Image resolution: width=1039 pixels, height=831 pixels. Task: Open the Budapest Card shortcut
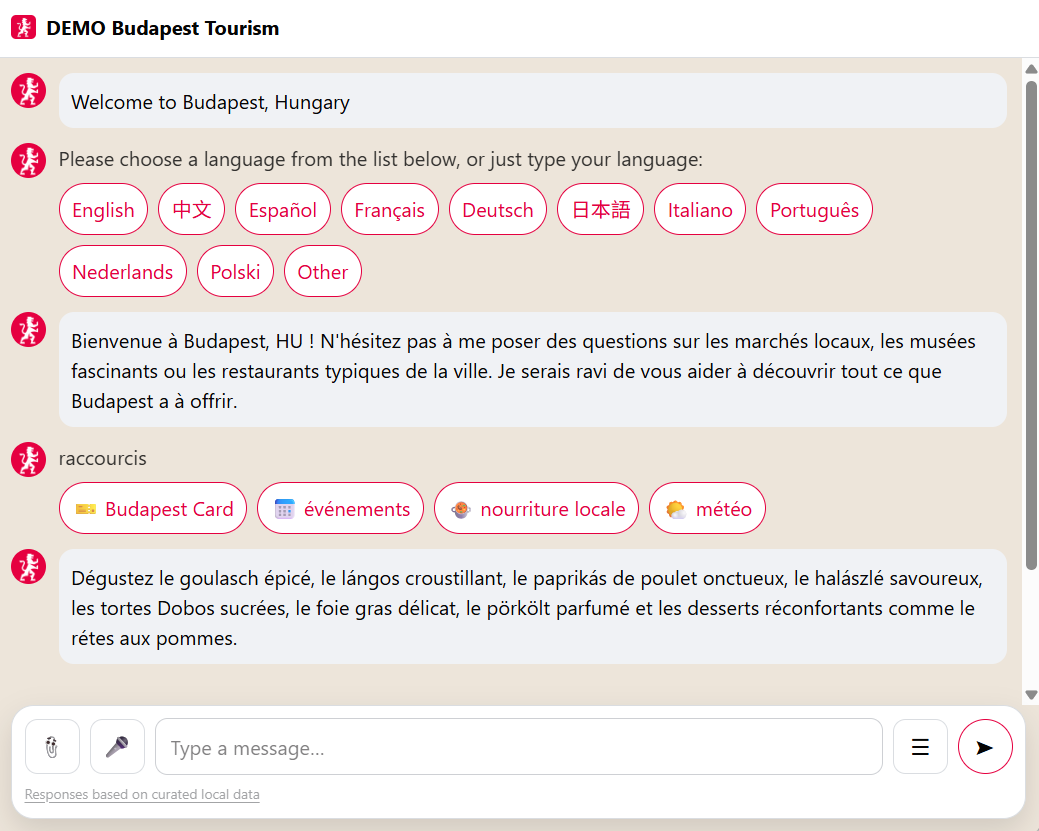tap(153, 509)
